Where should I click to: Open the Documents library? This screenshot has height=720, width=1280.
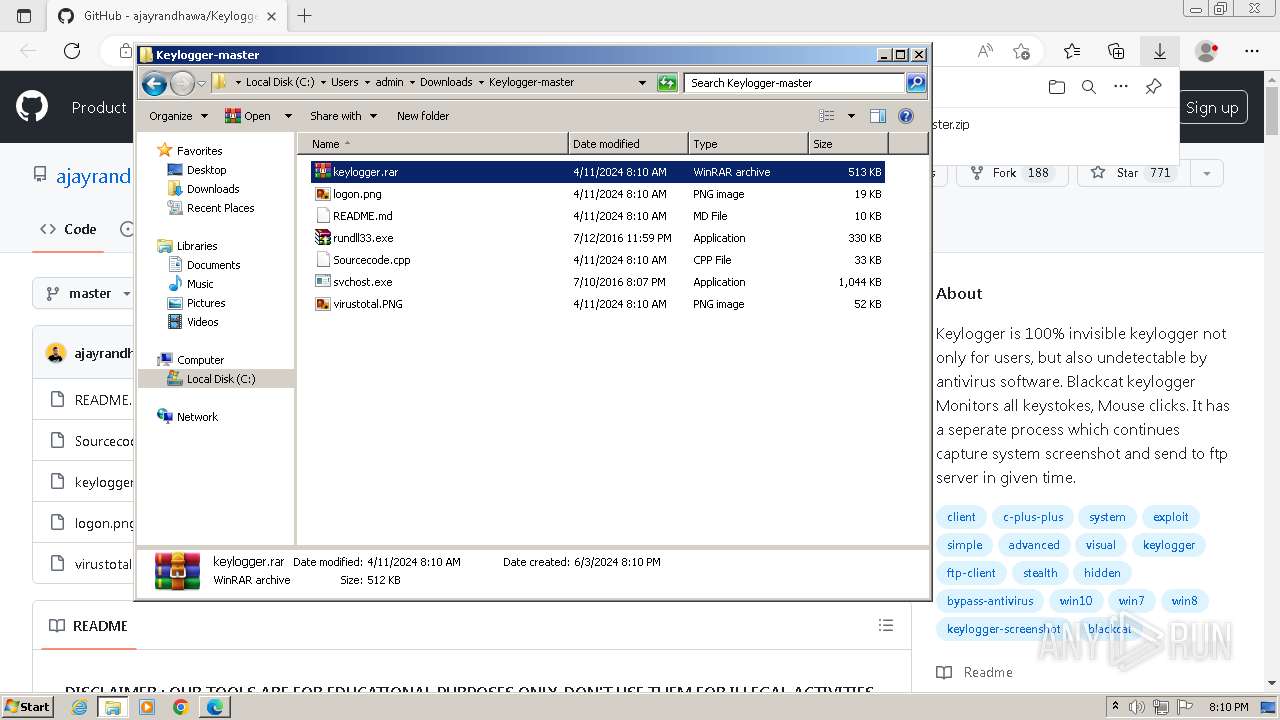(213, 265)
